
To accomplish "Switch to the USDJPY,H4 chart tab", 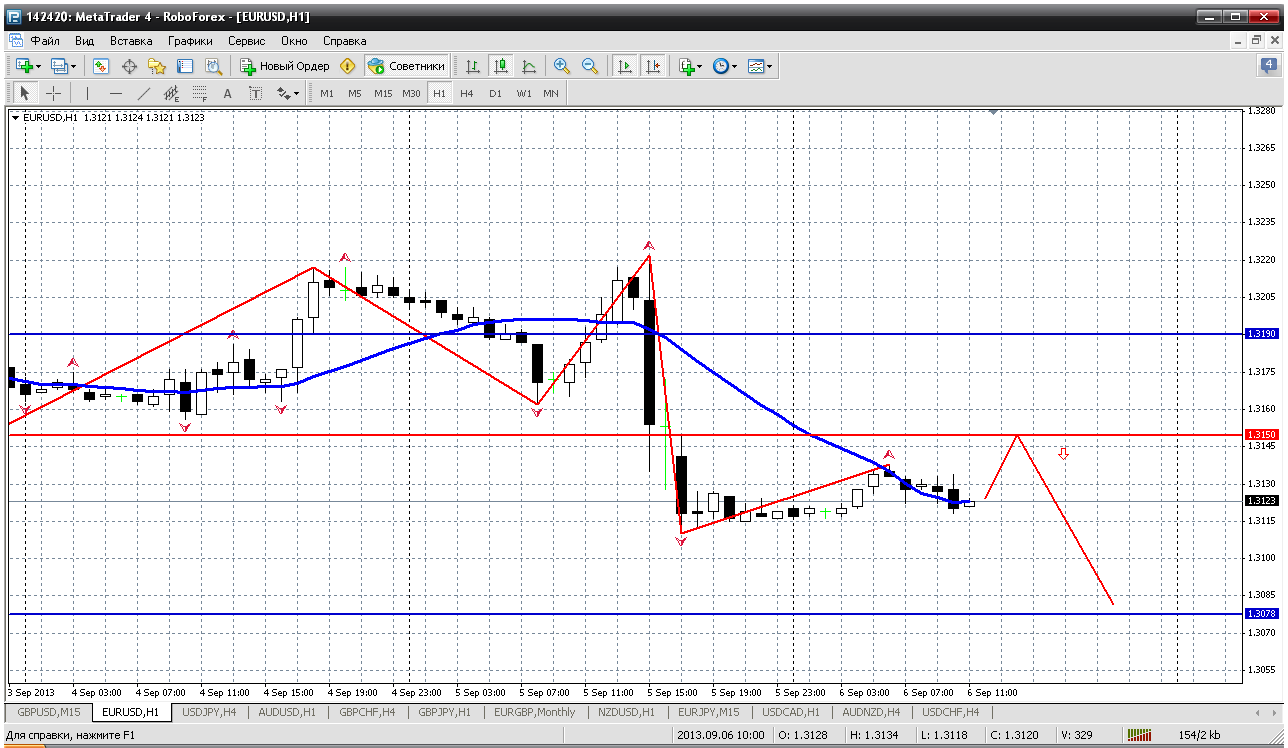I will [209, 712].
